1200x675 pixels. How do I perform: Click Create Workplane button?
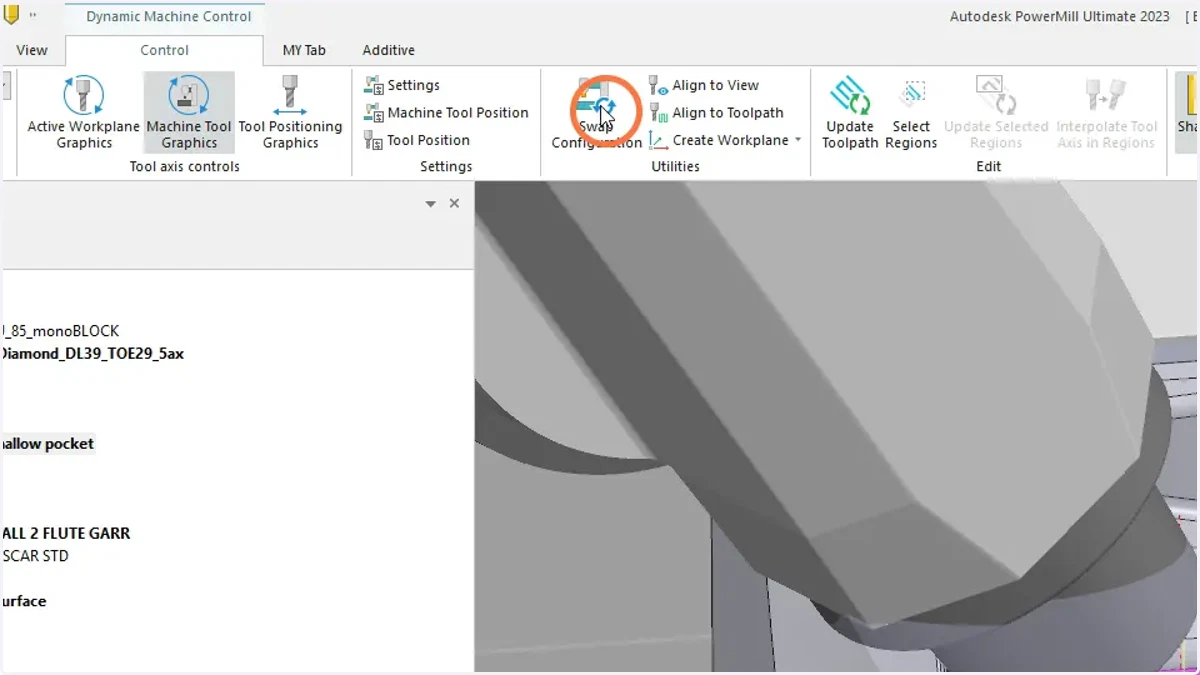coord(719,140)
